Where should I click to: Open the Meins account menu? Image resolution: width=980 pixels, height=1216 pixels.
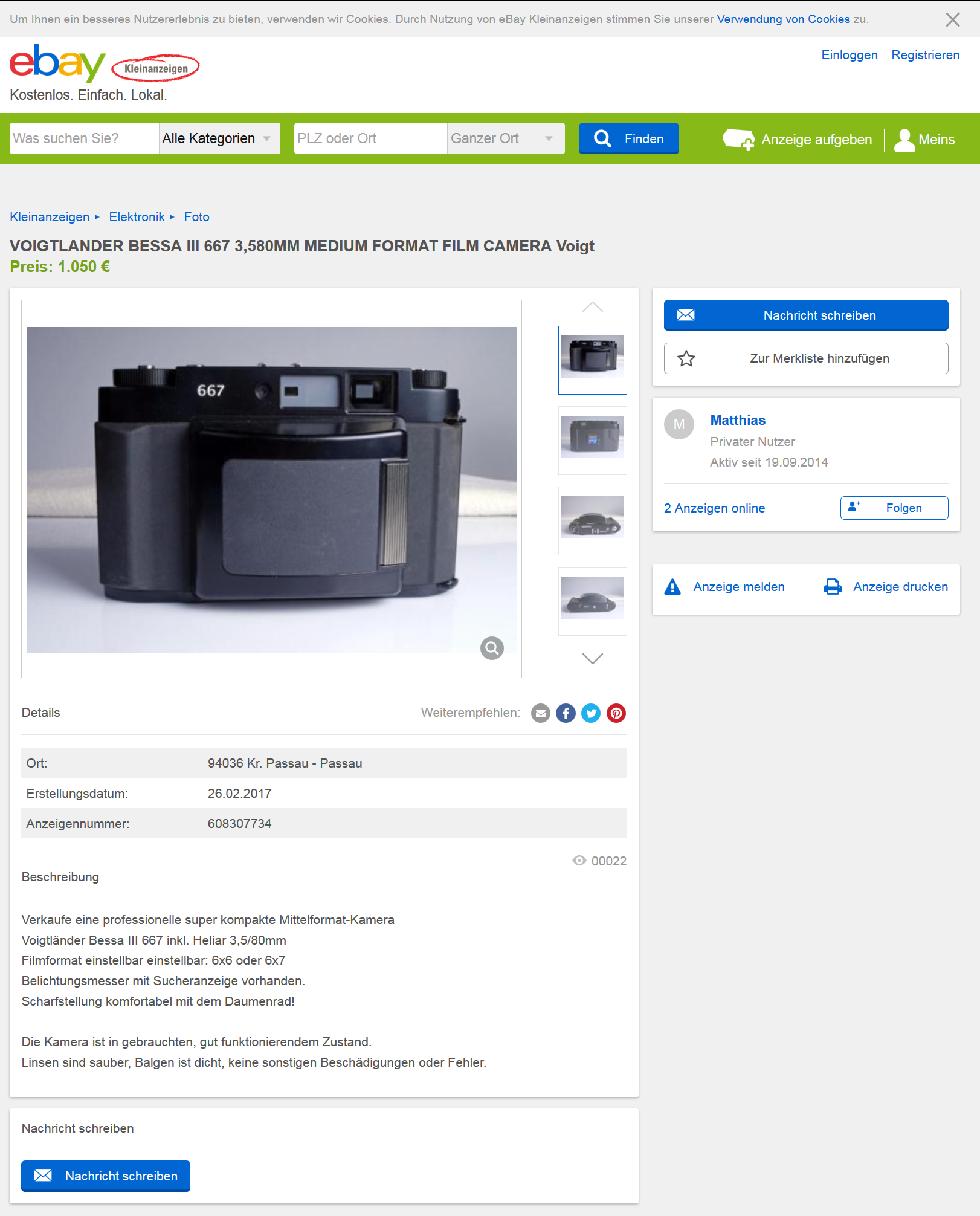[924, 140]
